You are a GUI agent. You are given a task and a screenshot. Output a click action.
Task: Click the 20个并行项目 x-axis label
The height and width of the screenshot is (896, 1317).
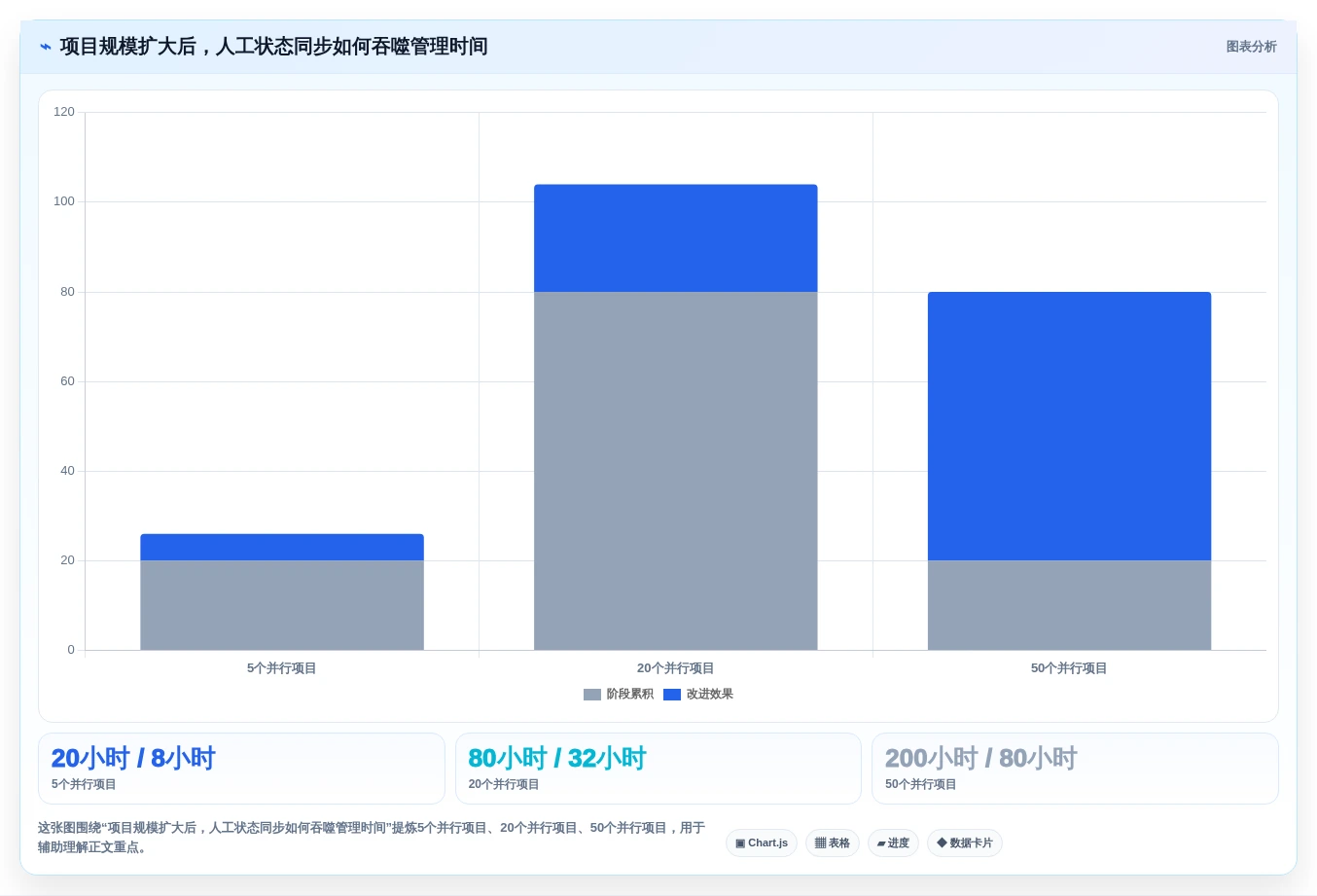tap(676, 668)
